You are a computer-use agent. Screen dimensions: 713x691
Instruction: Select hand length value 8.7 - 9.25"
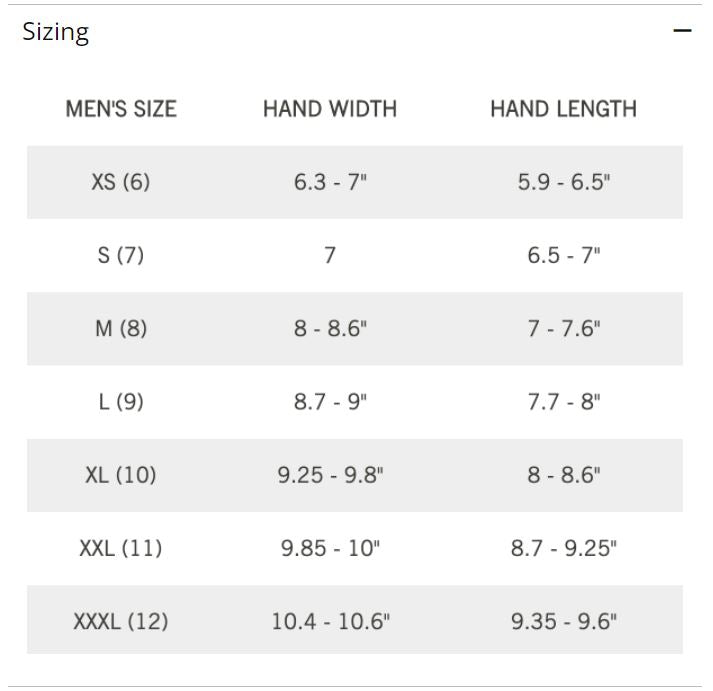564,548
